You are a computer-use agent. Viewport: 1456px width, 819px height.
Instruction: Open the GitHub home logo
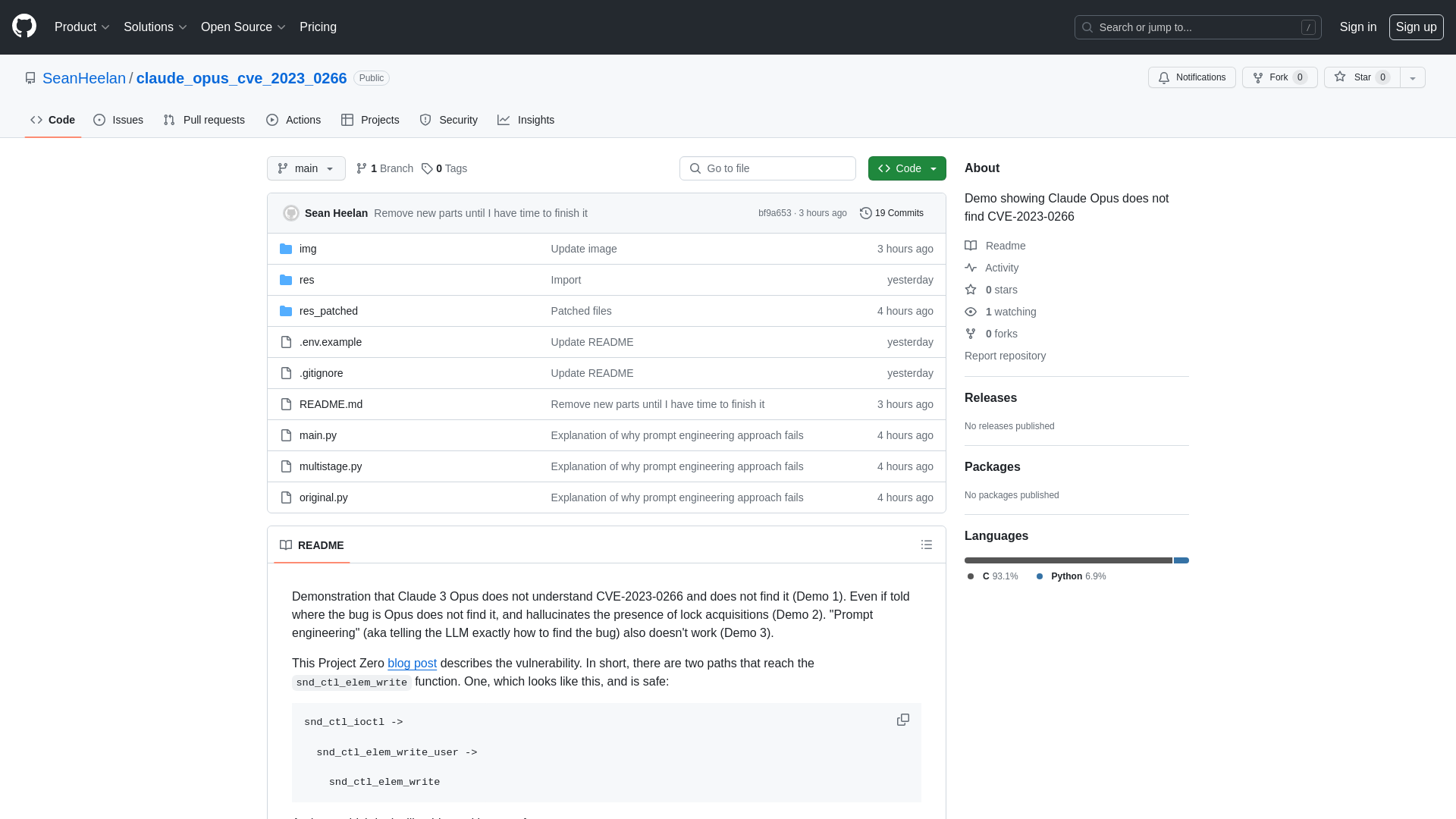click(x=24, y=27)
